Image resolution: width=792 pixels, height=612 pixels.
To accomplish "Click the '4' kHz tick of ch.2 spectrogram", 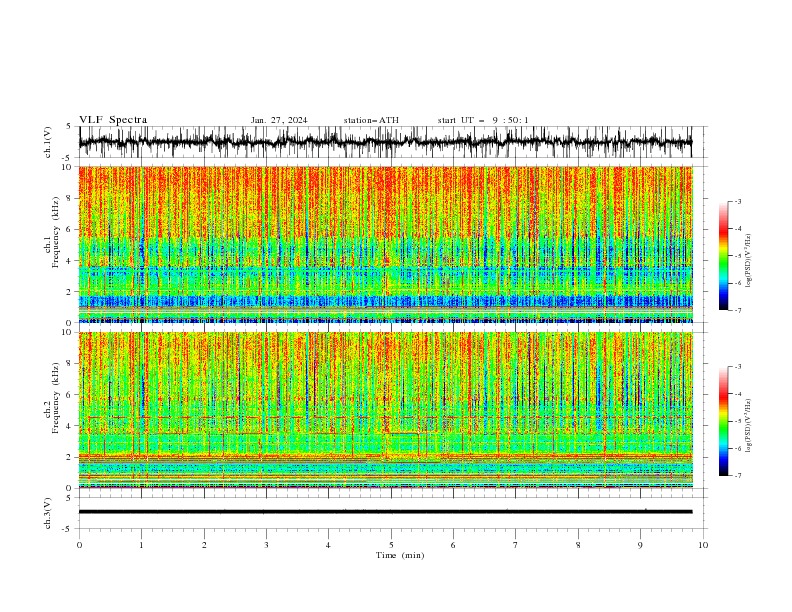I will tap(70, 426).
